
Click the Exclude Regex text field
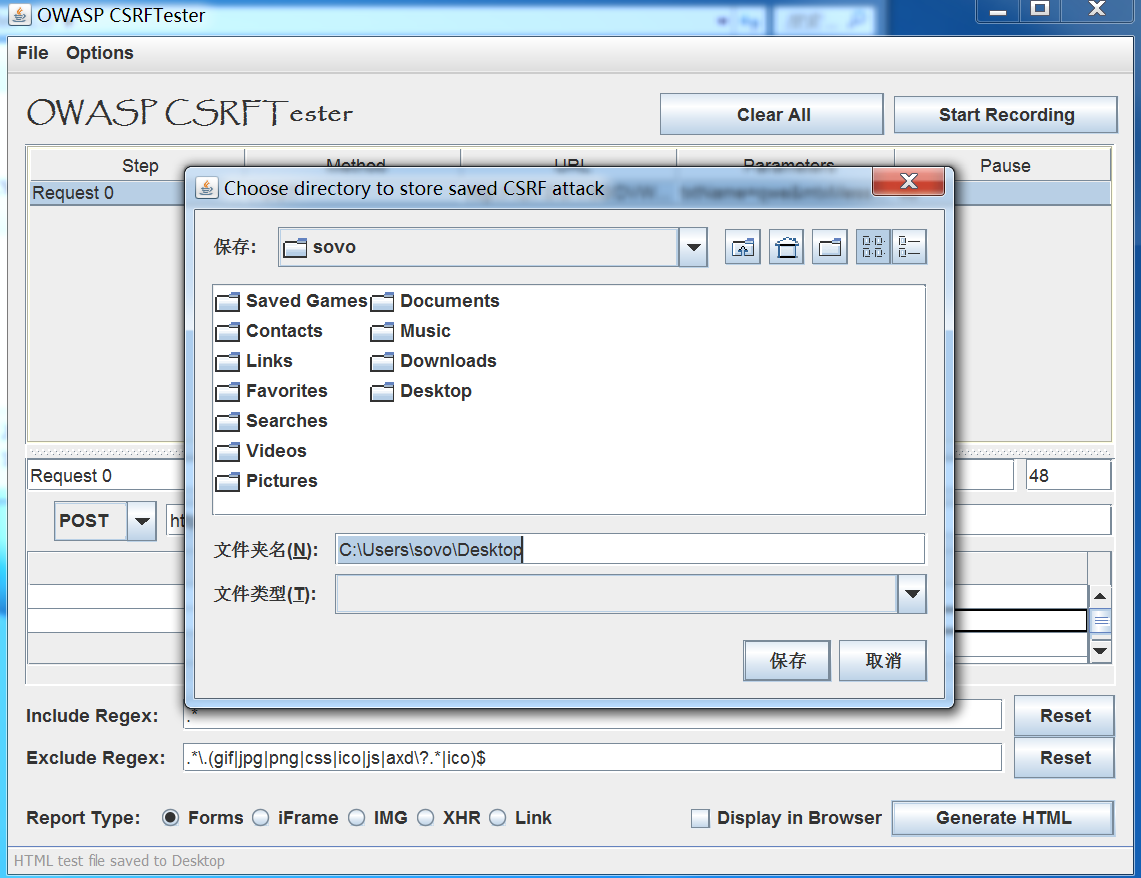[x=592, y=758]
